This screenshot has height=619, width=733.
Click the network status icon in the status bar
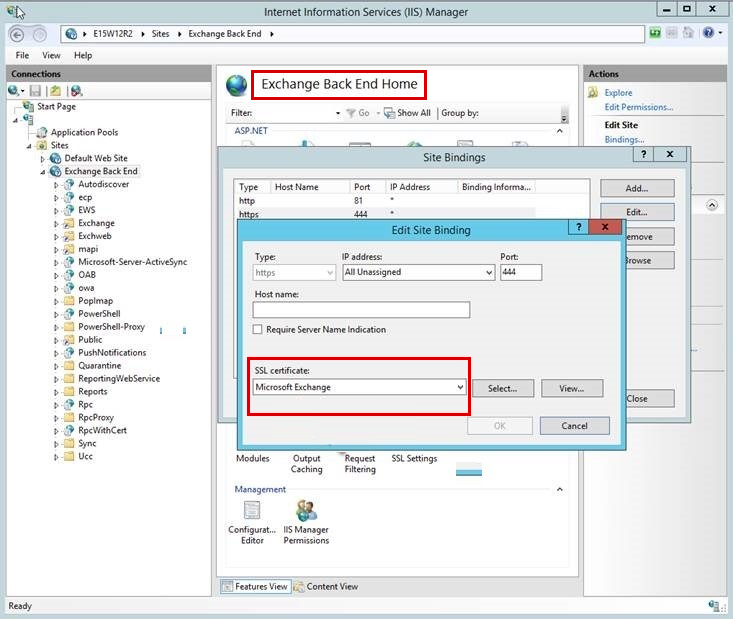point(713,606)
